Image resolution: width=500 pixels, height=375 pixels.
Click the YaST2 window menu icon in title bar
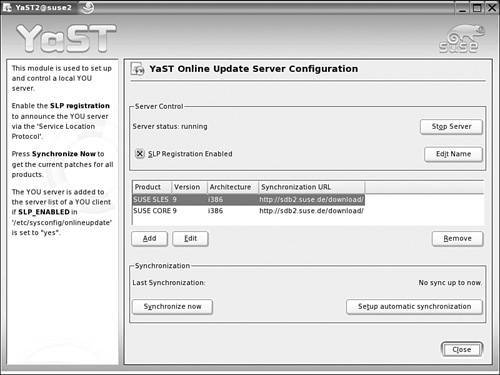pyautogui.click(x=7, y=7)
